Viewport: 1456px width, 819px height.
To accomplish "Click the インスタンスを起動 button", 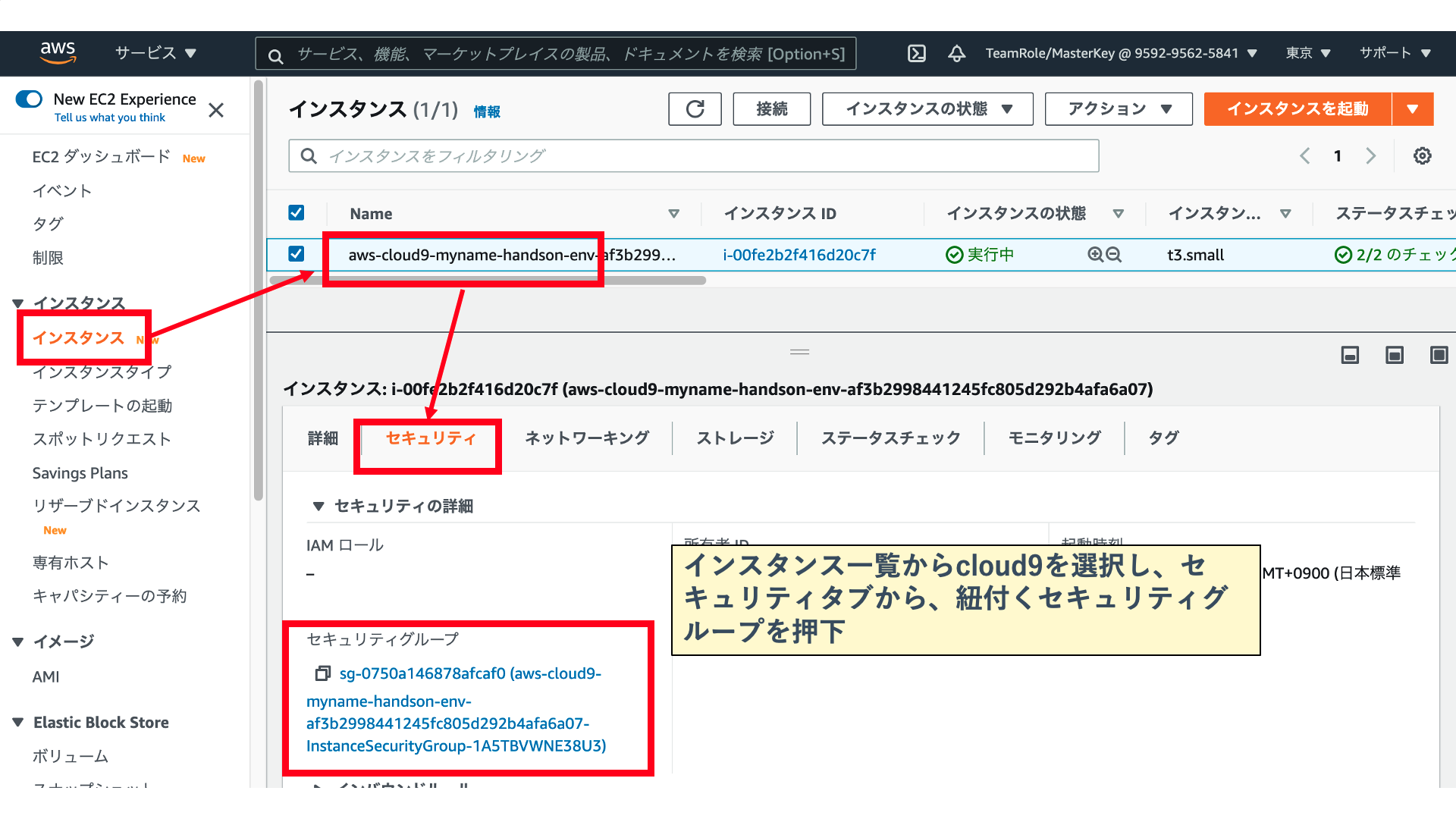I will (1298, 109).
